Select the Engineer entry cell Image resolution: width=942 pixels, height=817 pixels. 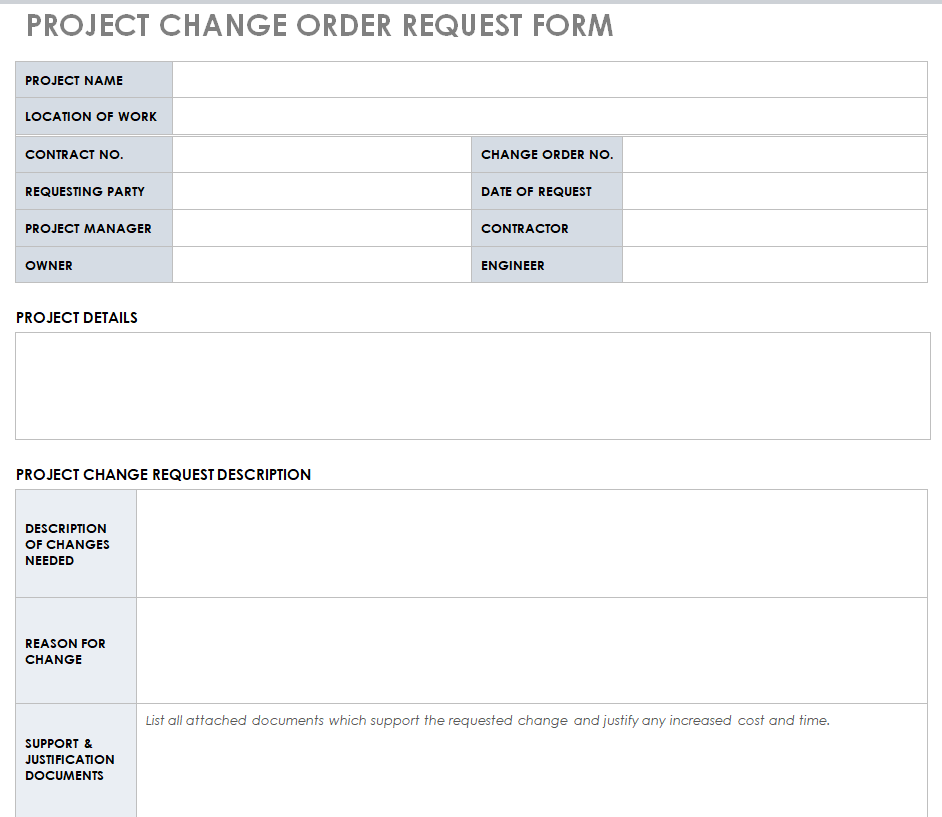(x=774, y=265)
